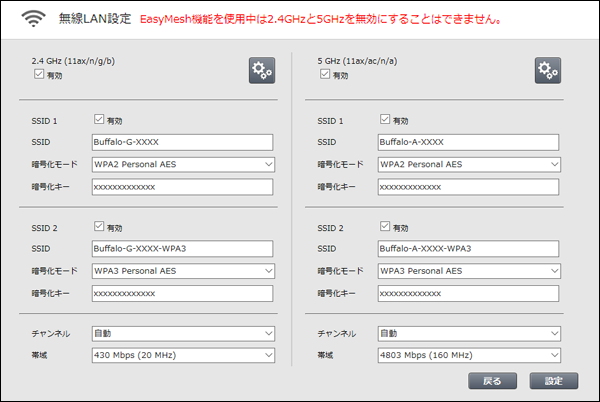Disable SSID 2 on the 5 GHz band
Screen dimensions: 600x402
385,226
